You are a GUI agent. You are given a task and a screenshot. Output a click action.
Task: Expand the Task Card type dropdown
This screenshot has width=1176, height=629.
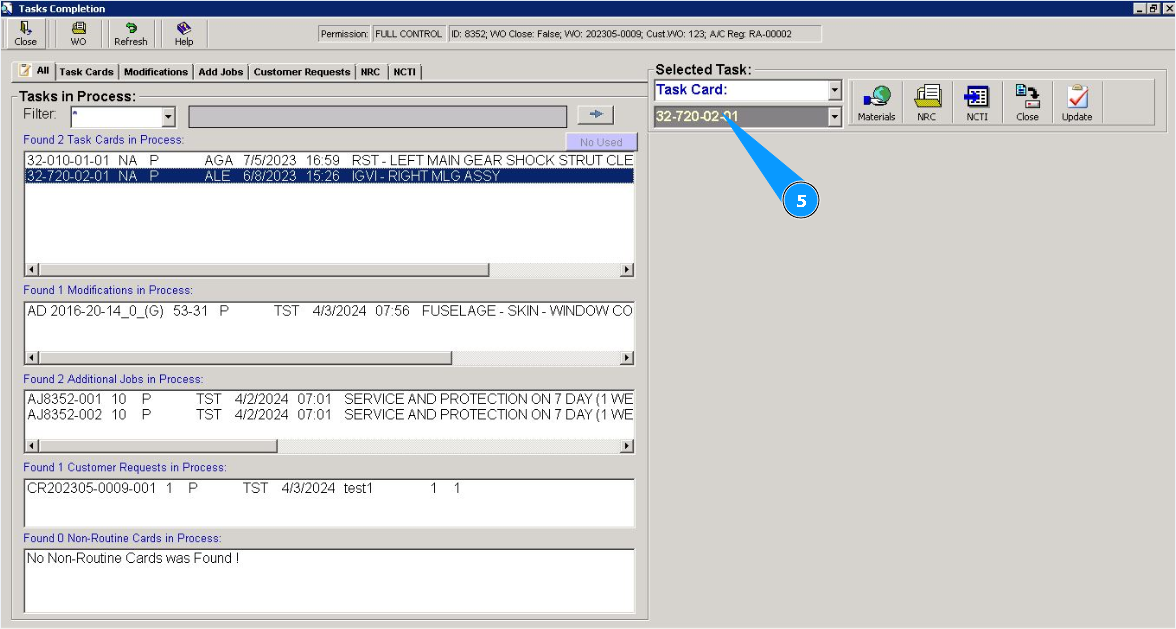(x=835, y=90)
